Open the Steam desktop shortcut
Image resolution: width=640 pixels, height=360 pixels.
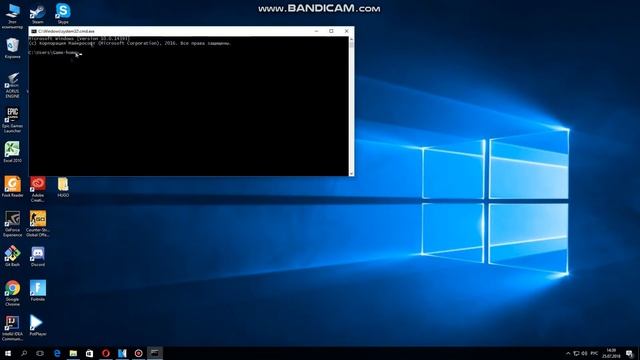[37, 14]
